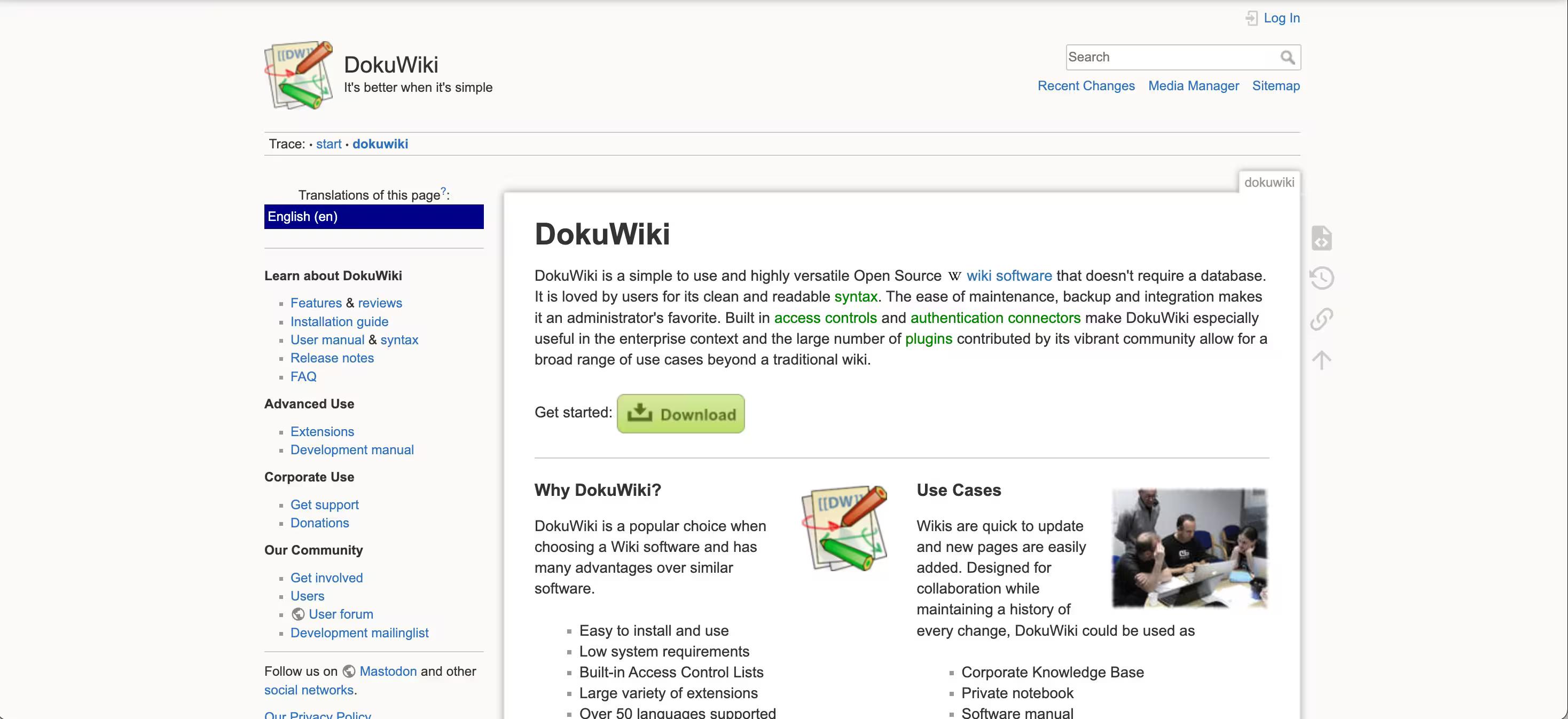Click the Wikipedia W icon before wiki software
Image resolution: width=1568 pixels, height=719 pixels.
pyautogui.click(x=954, y=276)
